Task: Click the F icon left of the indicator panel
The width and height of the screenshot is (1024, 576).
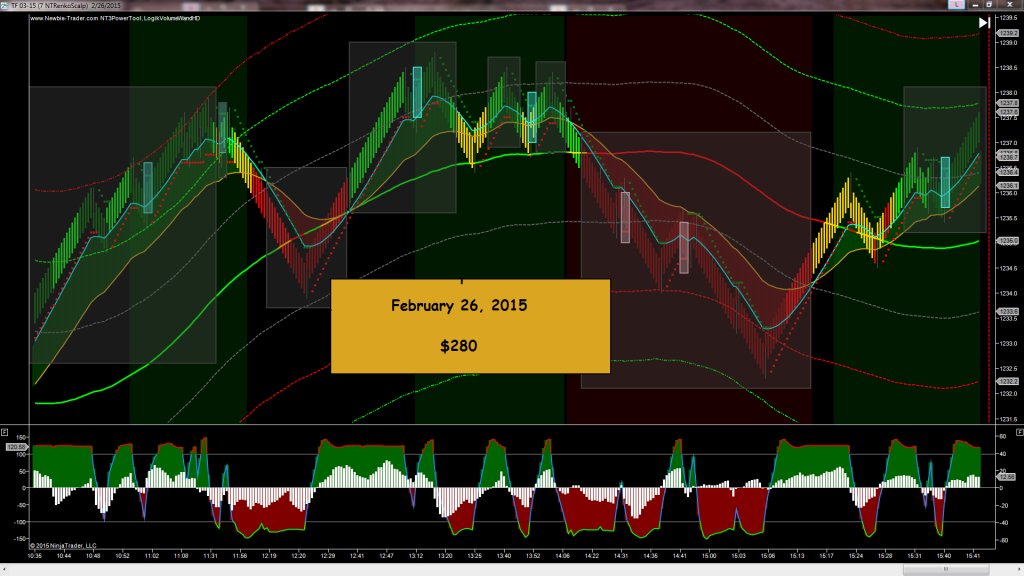Action: 5,432
